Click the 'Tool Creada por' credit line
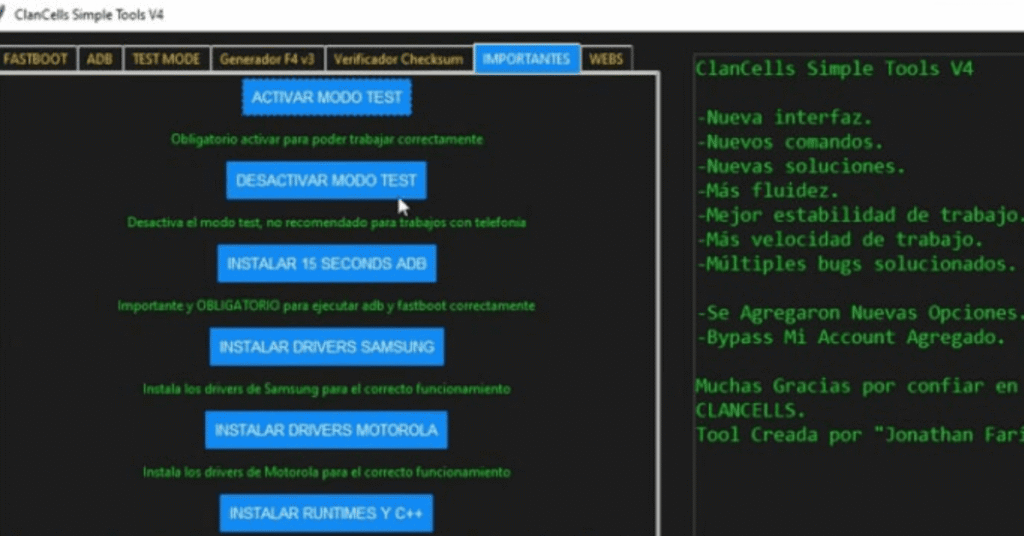Screen dimensions: 1024x536 point(859,435)
